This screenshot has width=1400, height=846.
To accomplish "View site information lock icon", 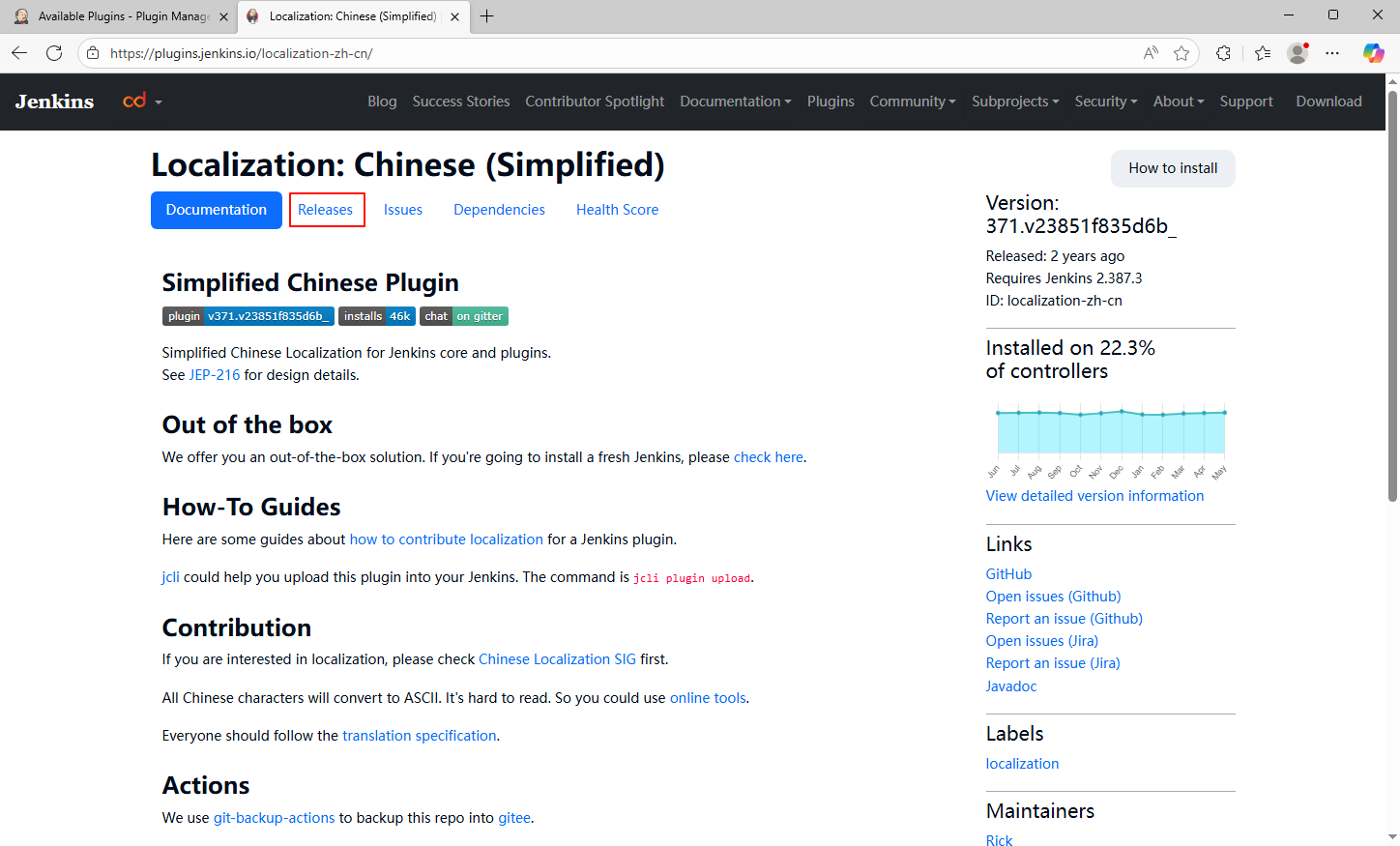I will (x=93, y=53).
